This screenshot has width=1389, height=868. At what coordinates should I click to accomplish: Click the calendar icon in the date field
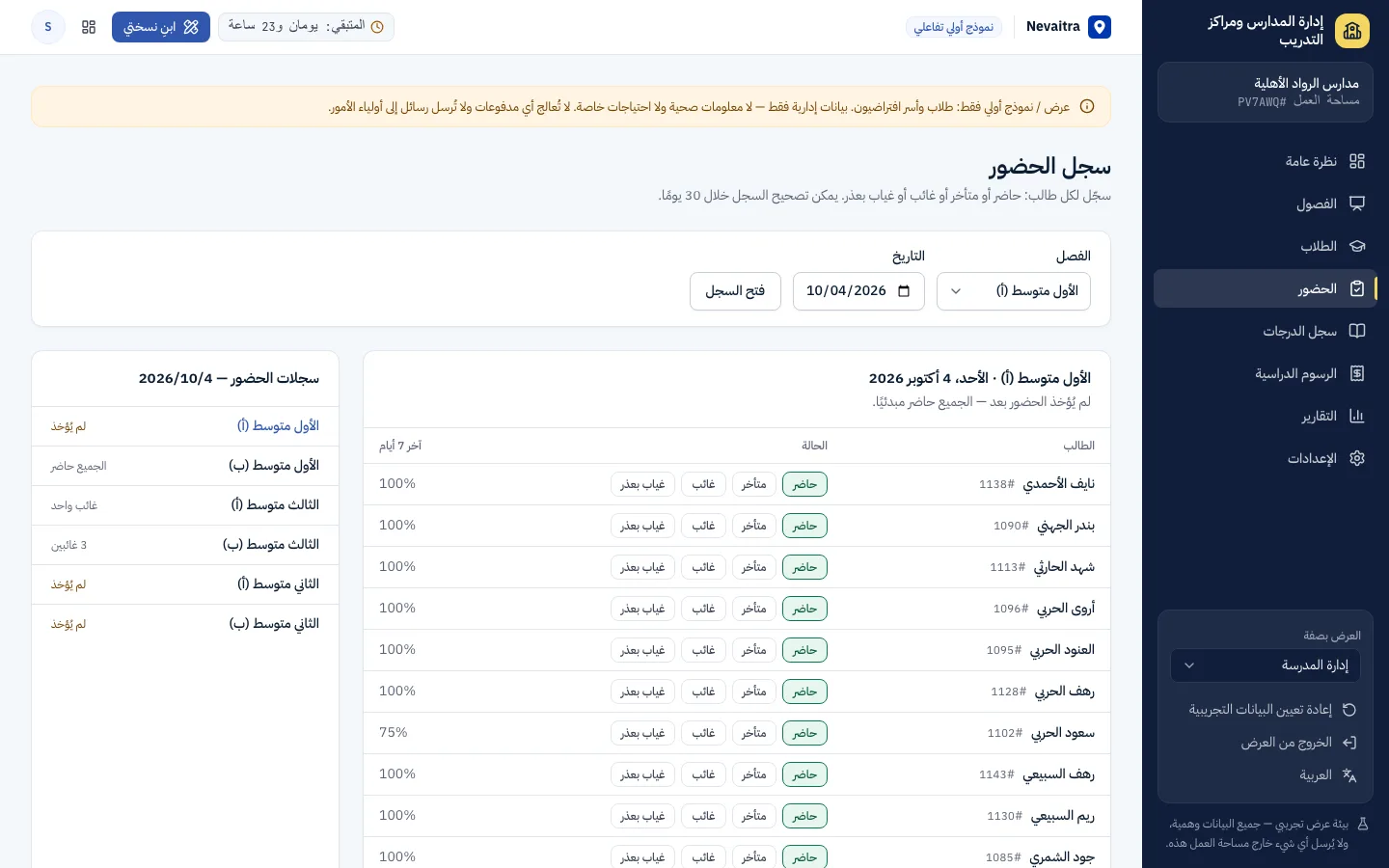904,291
